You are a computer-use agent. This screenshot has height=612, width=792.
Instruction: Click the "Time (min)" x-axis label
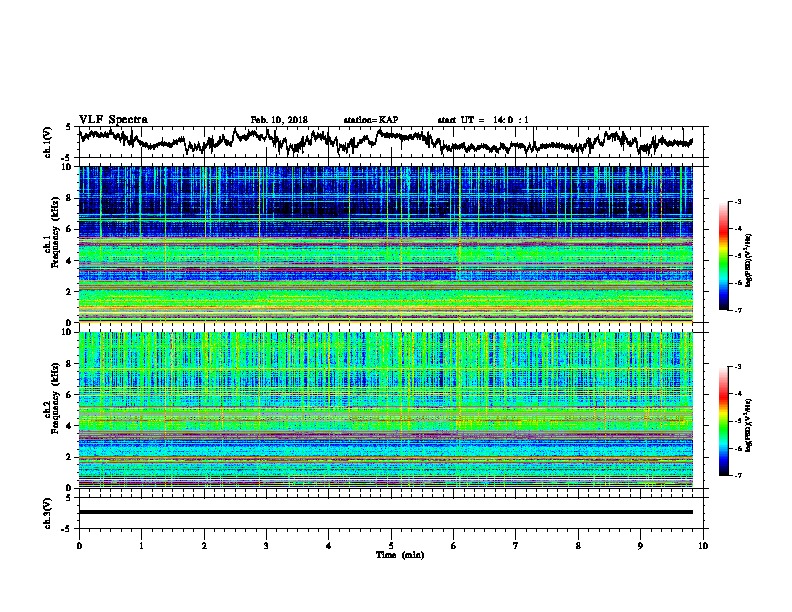(400, 555)
